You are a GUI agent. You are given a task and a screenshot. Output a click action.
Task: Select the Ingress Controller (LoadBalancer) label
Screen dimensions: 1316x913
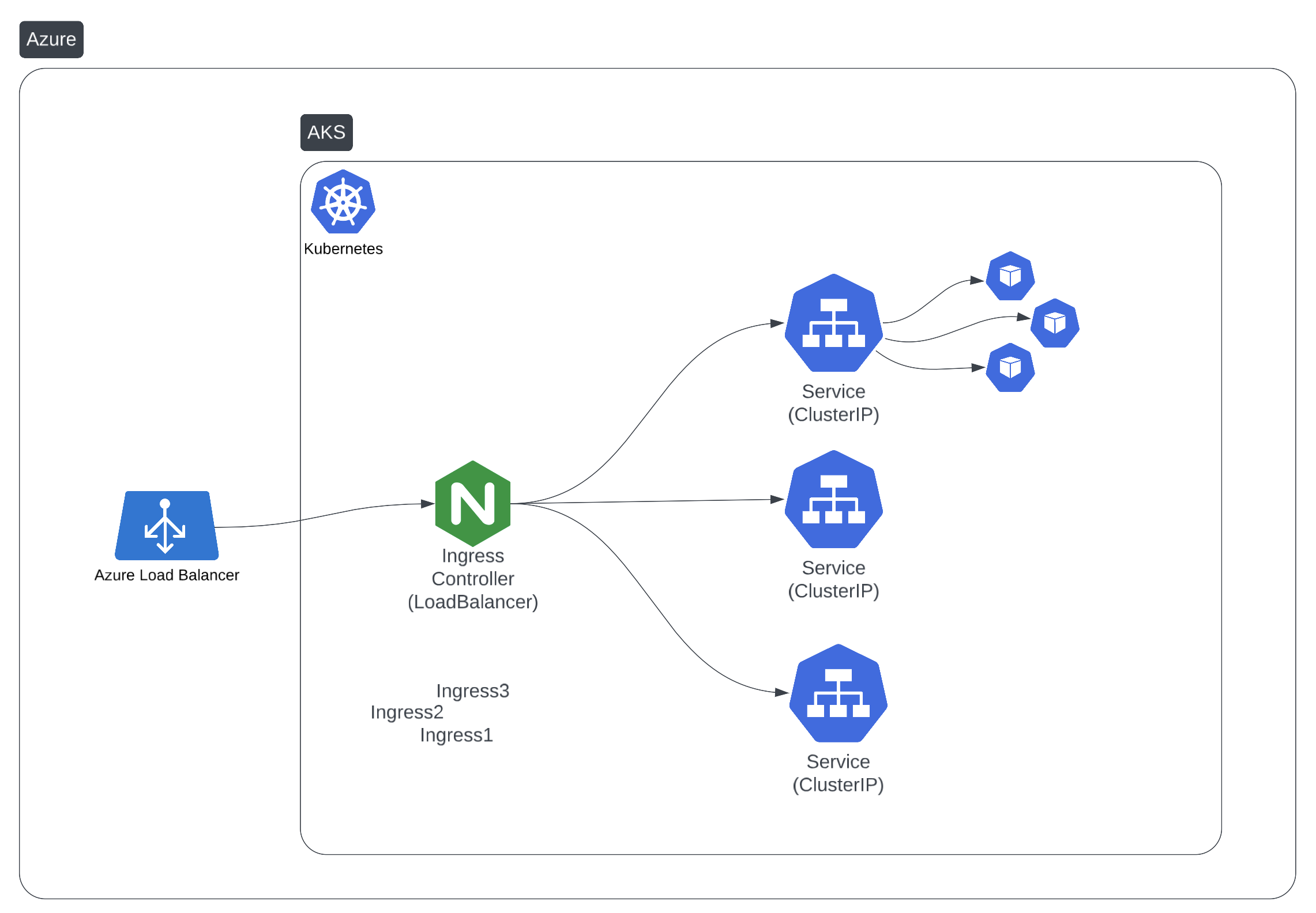click(x=472, y=579)
